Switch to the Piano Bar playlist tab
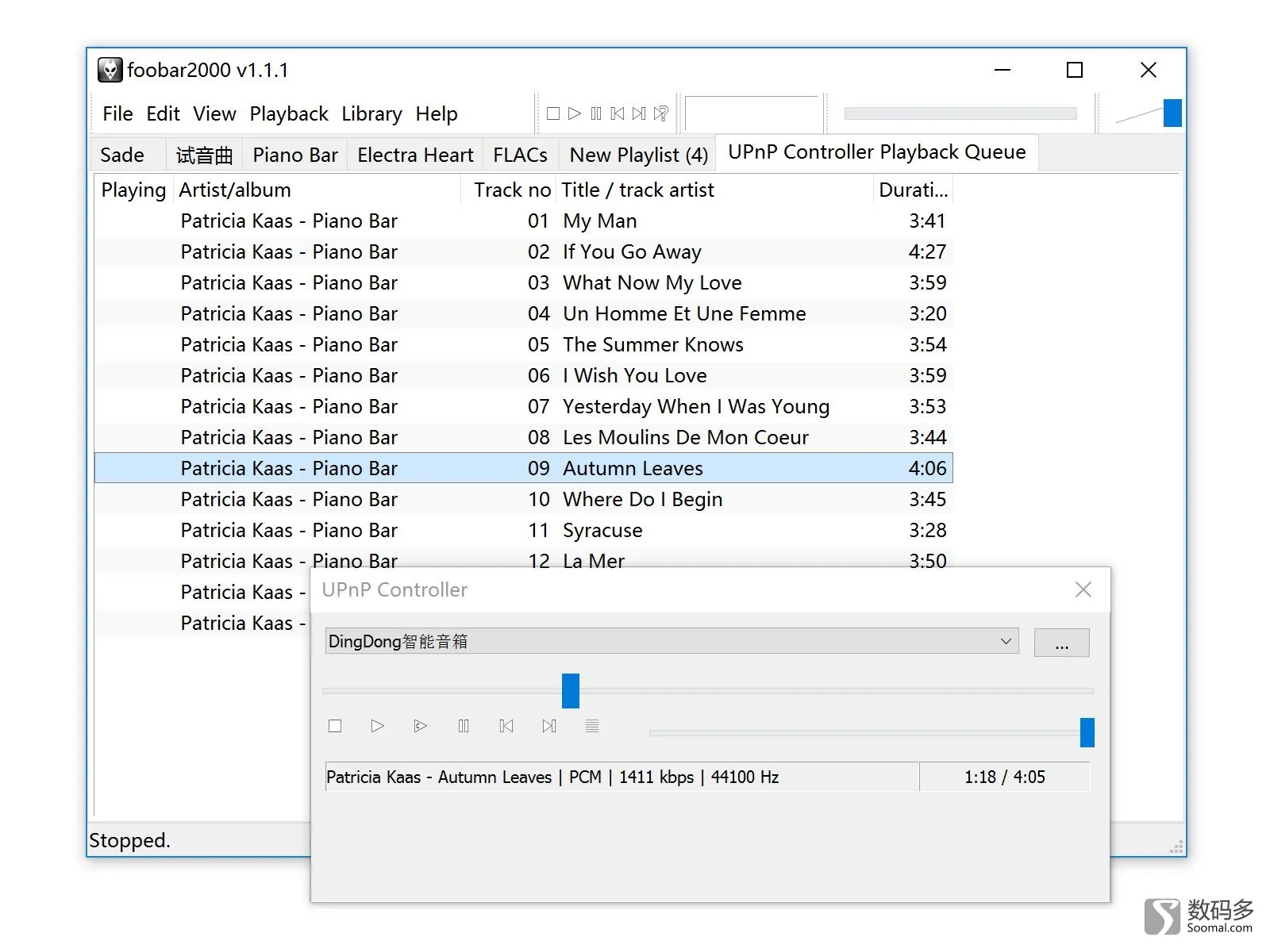This screenshot has width=1270, height=952. pyautogui.click(x=295, y=155)
